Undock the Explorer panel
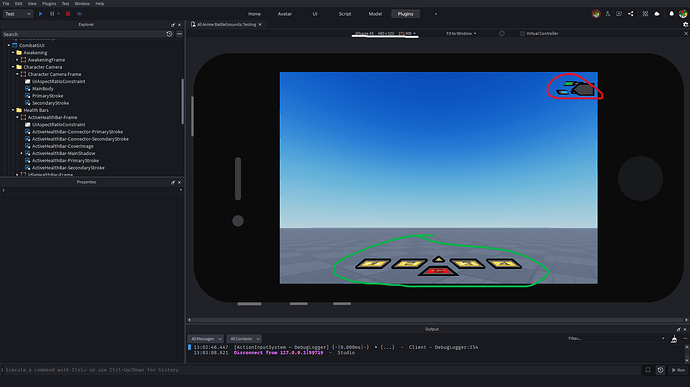 pos(173,25)
